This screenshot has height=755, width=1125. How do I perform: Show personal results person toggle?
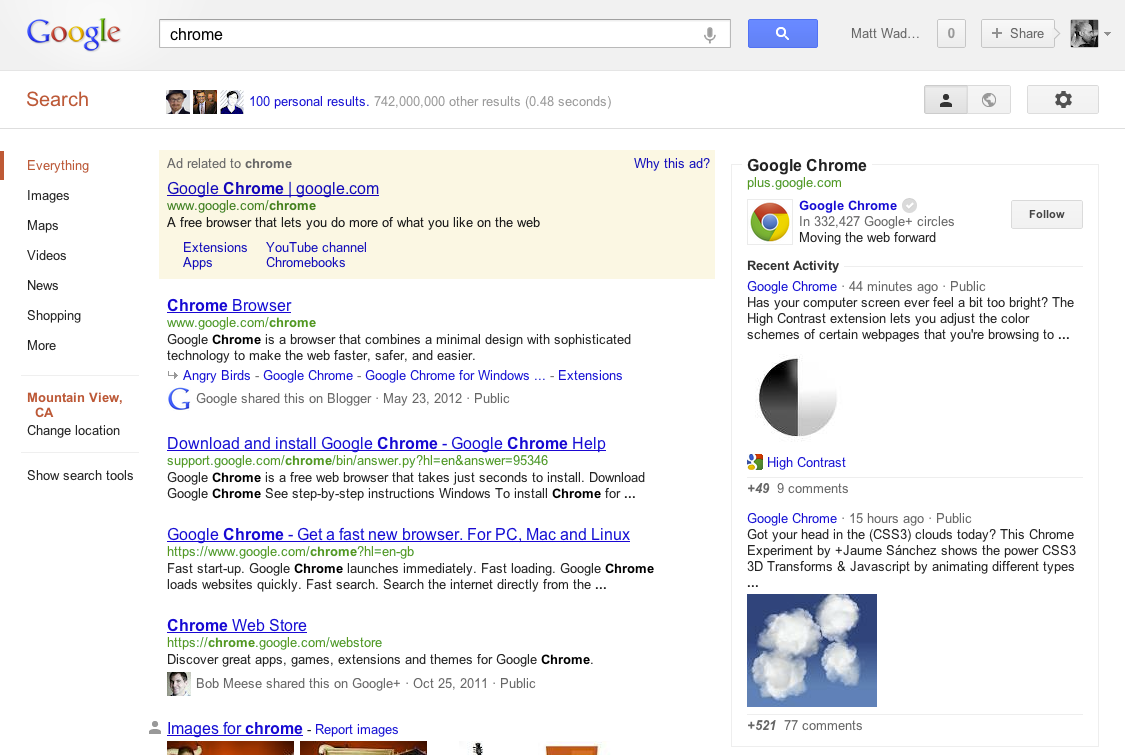click(946, 100)
